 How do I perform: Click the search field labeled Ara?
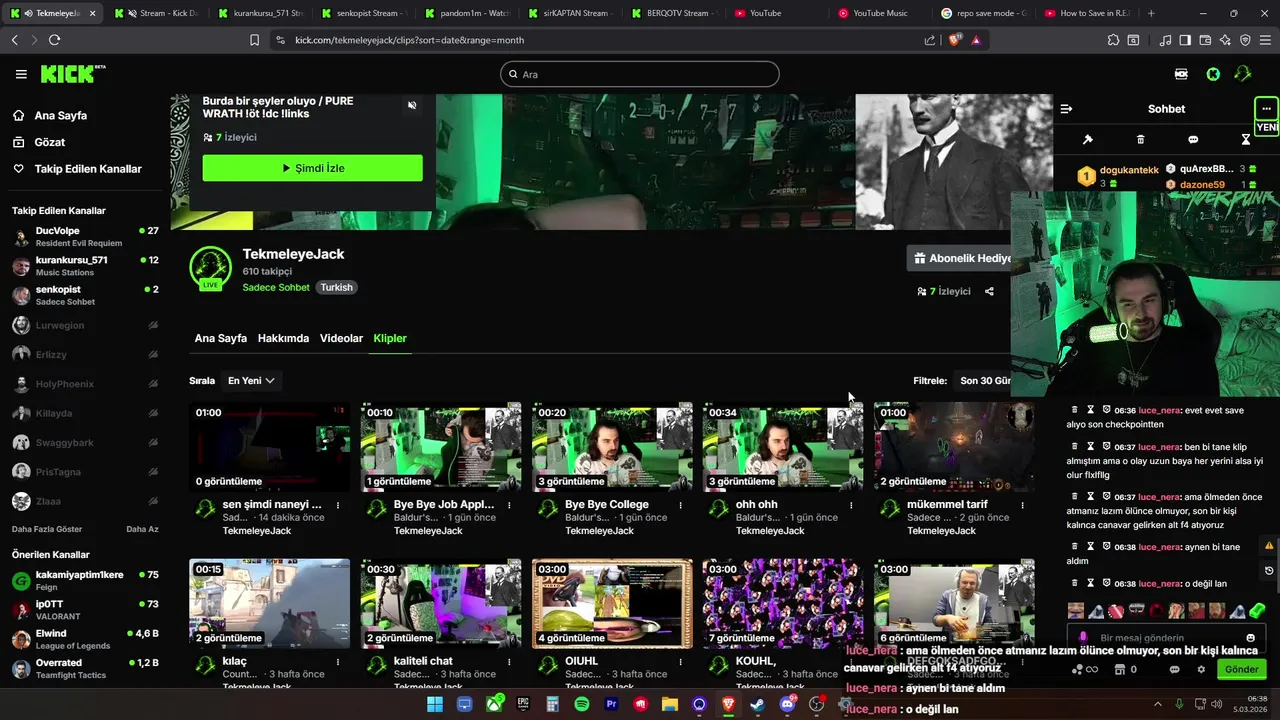coord(640,74)
